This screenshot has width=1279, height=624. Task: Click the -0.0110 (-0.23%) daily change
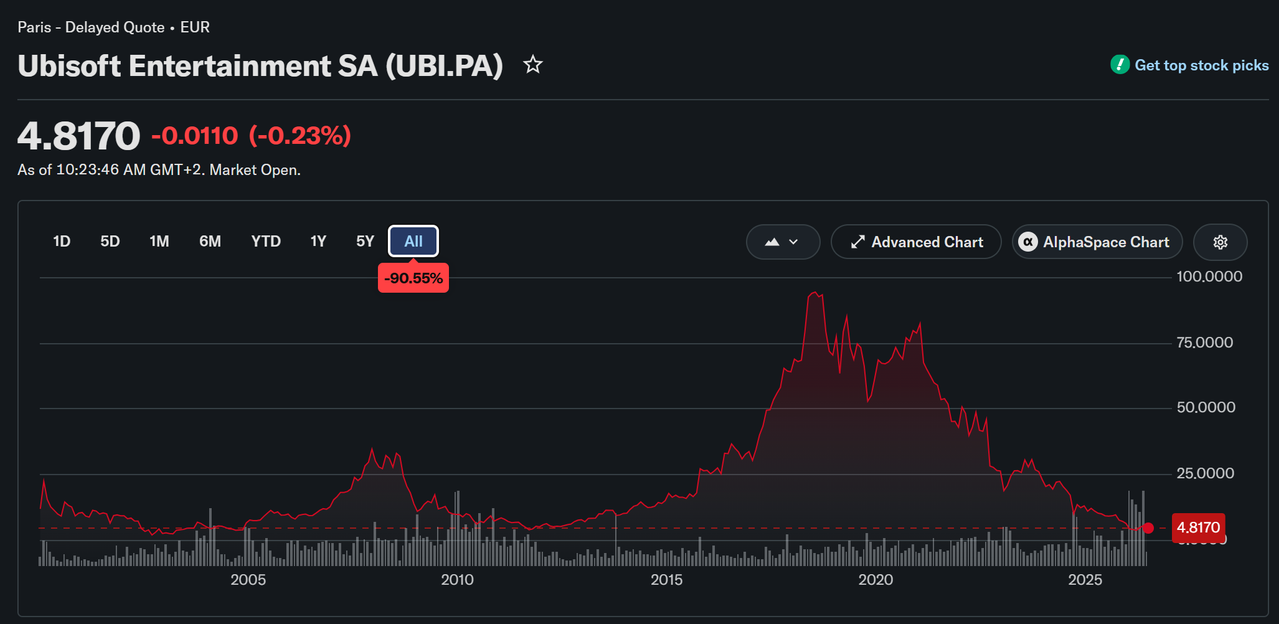(251, 136)
